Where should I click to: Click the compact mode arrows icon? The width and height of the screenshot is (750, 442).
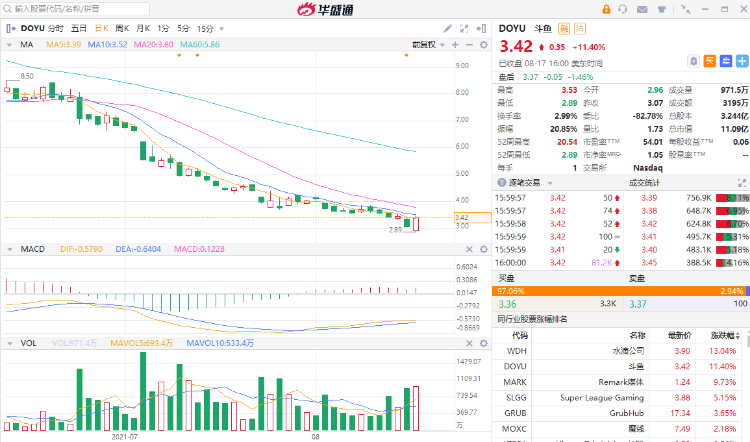point(685,9)
